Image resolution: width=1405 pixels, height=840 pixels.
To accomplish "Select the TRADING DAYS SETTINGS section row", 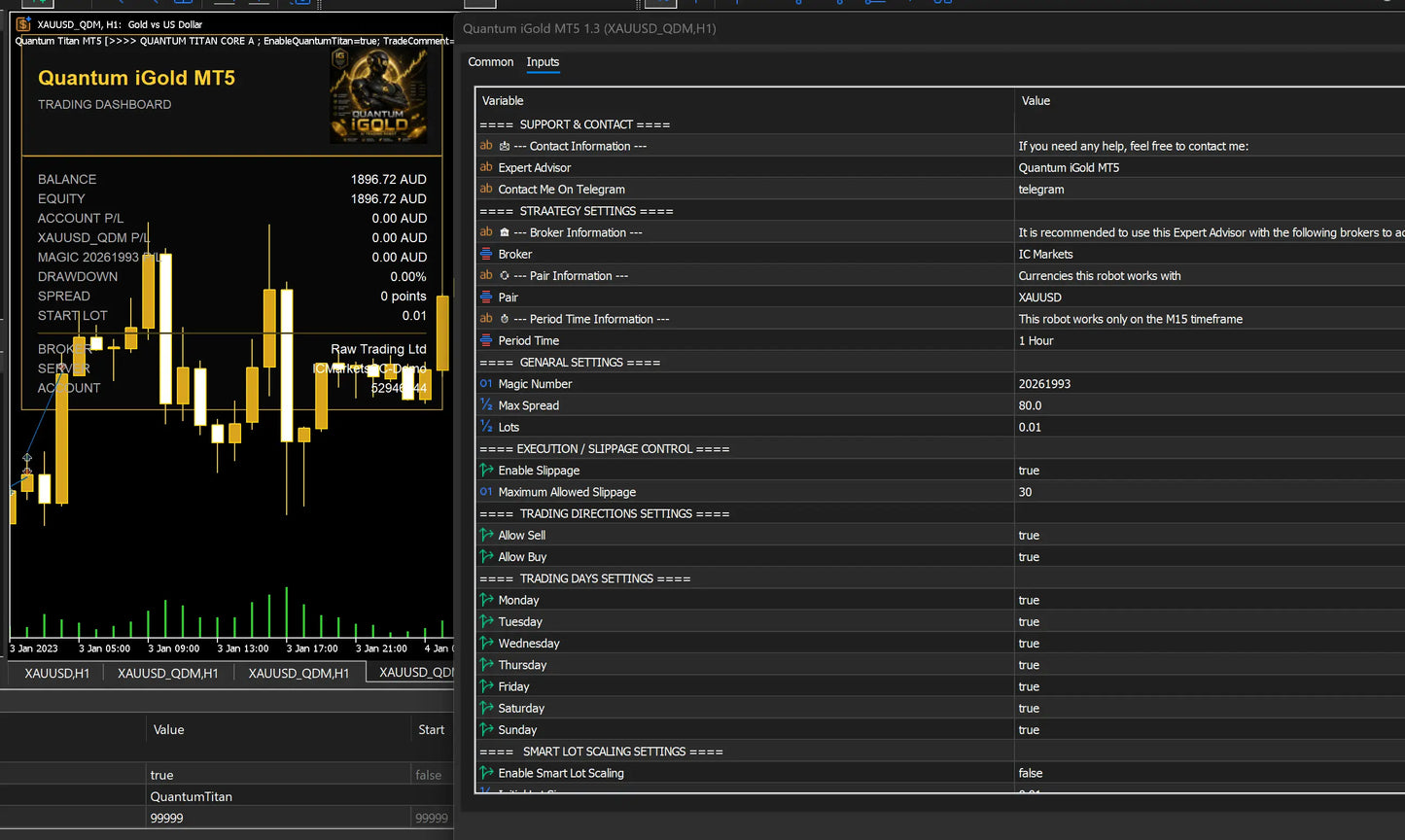I will 939,578.
